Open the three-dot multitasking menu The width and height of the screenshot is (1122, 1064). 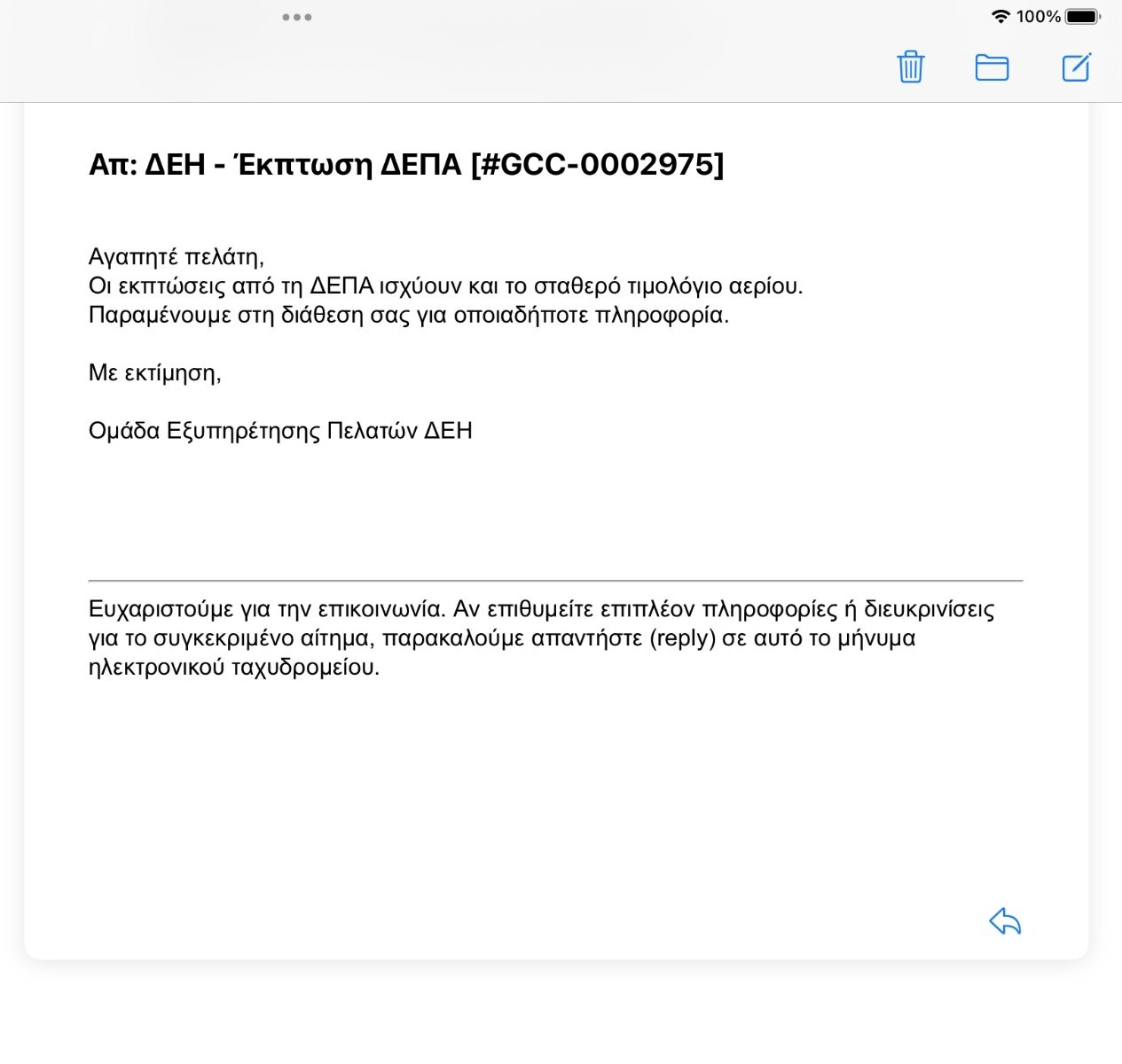[x=296, y=17]
